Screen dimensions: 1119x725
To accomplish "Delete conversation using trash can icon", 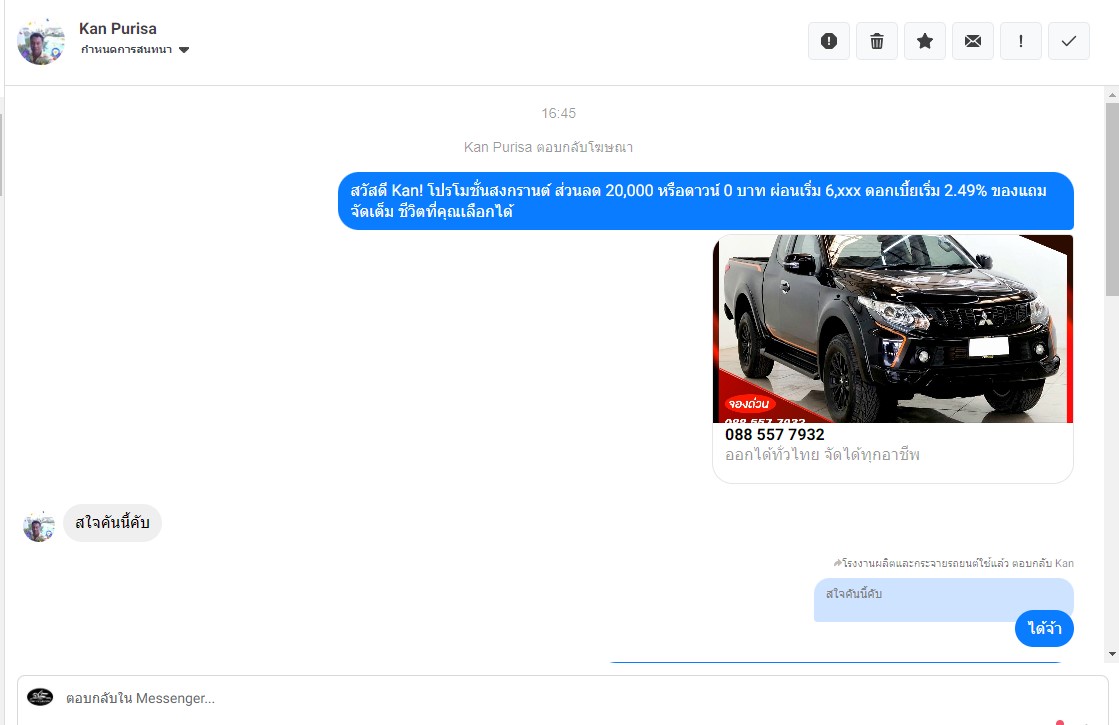I will tap(876, 41).
